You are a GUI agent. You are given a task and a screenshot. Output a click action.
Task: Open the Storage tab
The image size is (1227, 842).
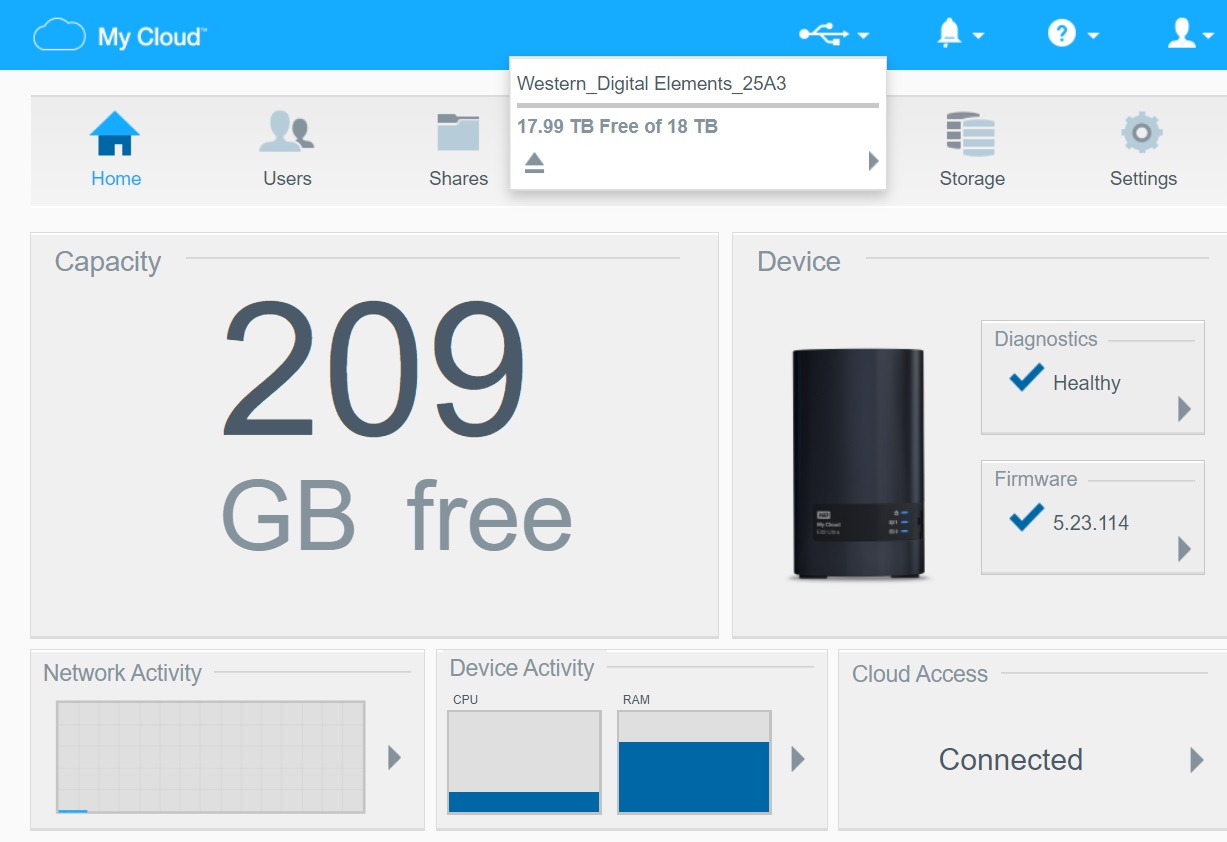coord(972,150)
